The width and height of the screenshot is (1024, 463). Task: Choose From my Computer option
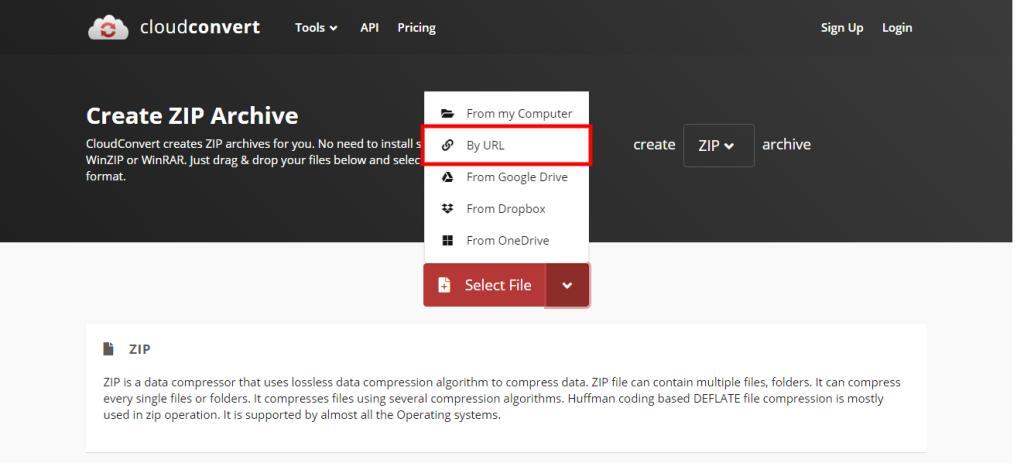pyautogui.click(x=507, y=114)
